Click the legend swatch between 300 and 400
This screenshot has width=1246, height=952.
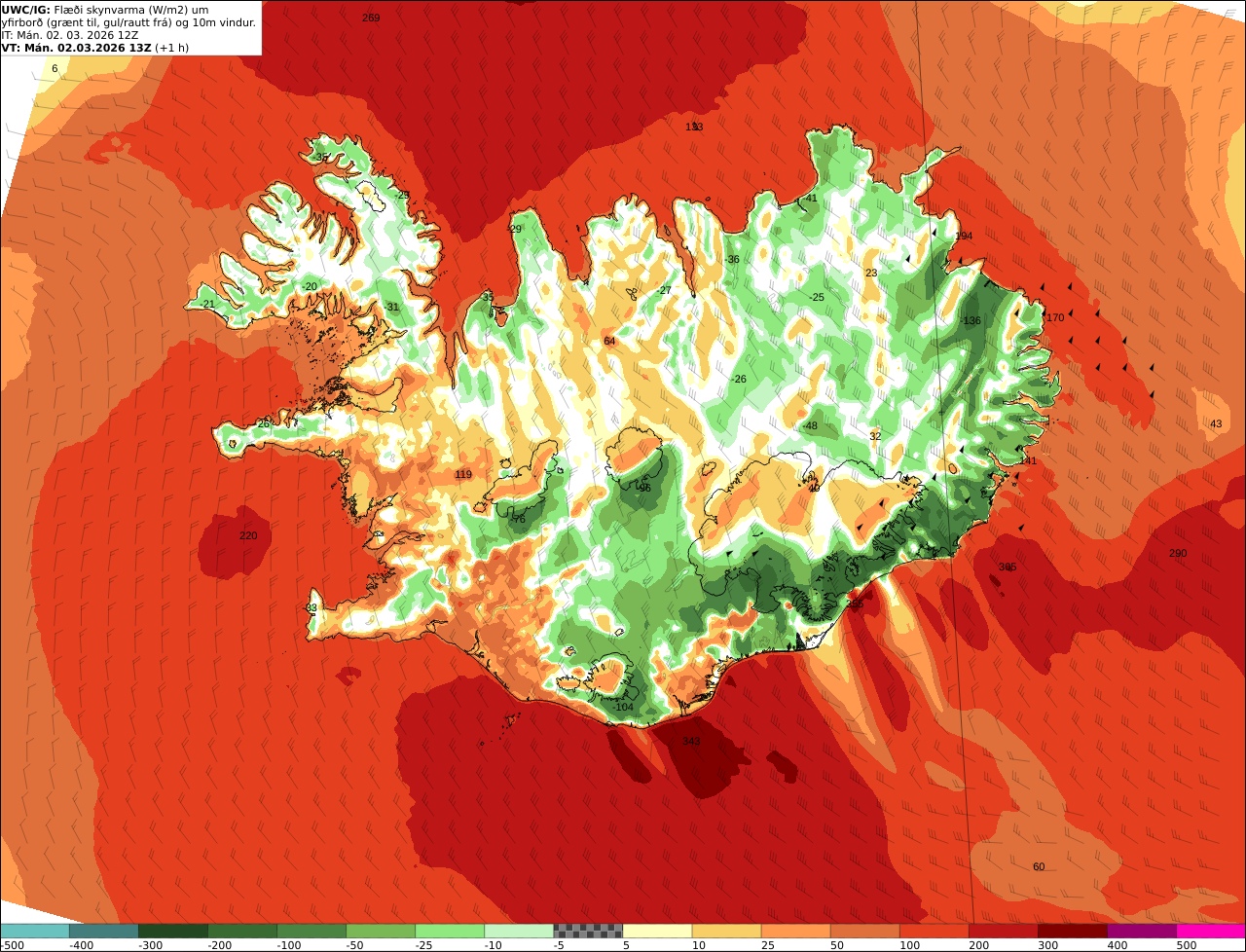[1072, 931]
